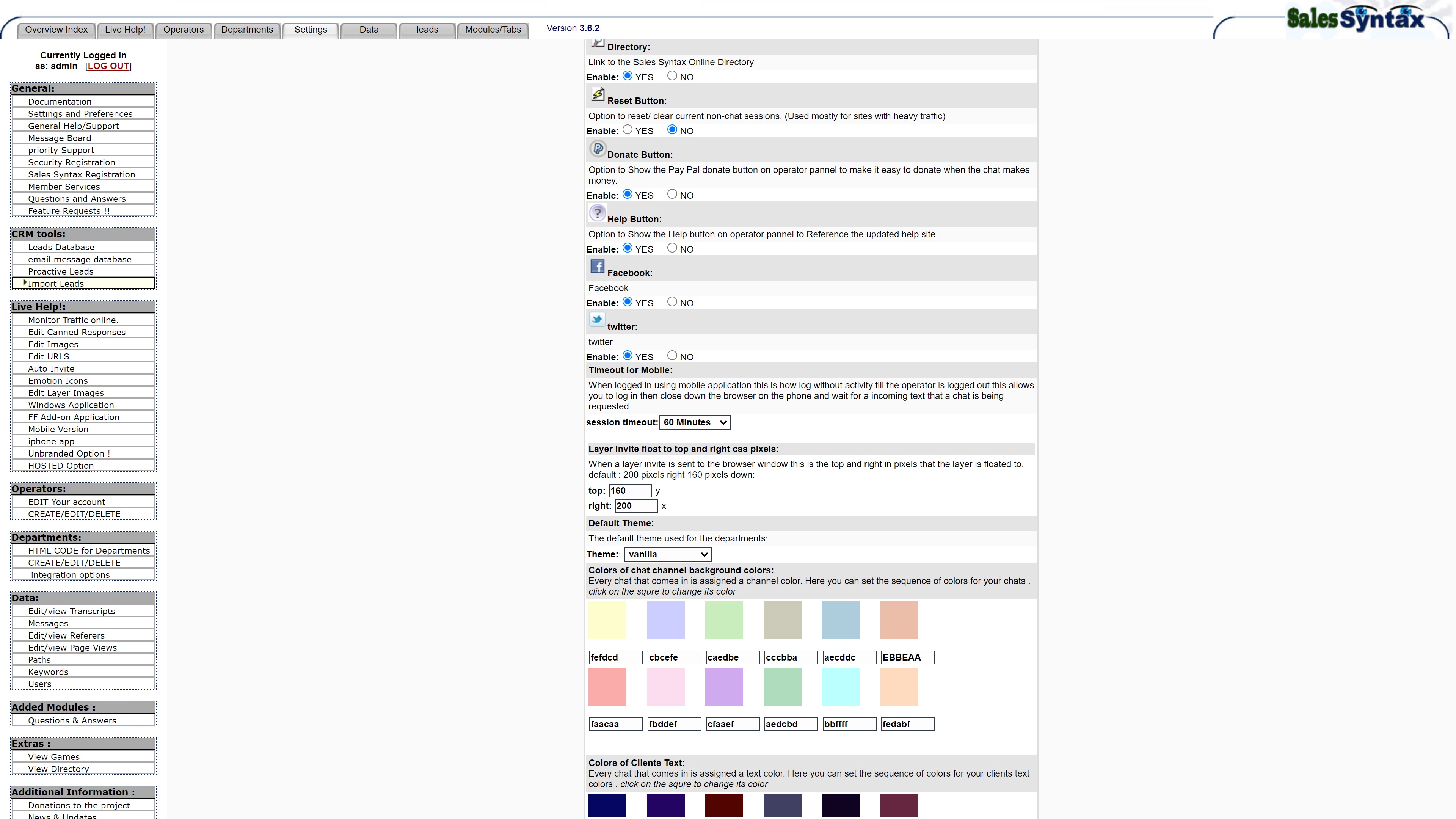Open HTML CODE for Departments link

tap(84, 551)
